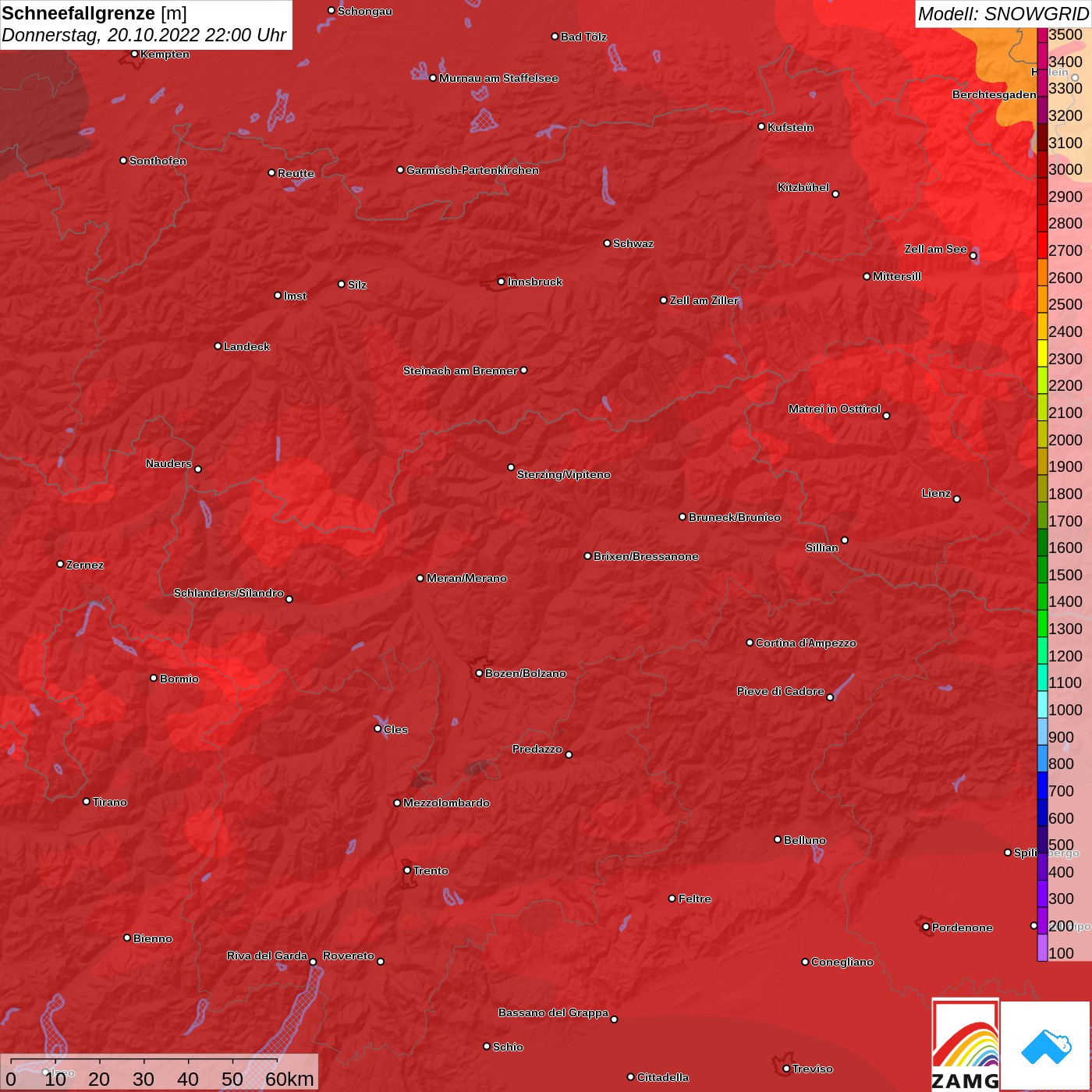Select the Feltre label

click(x=695, y=899)
